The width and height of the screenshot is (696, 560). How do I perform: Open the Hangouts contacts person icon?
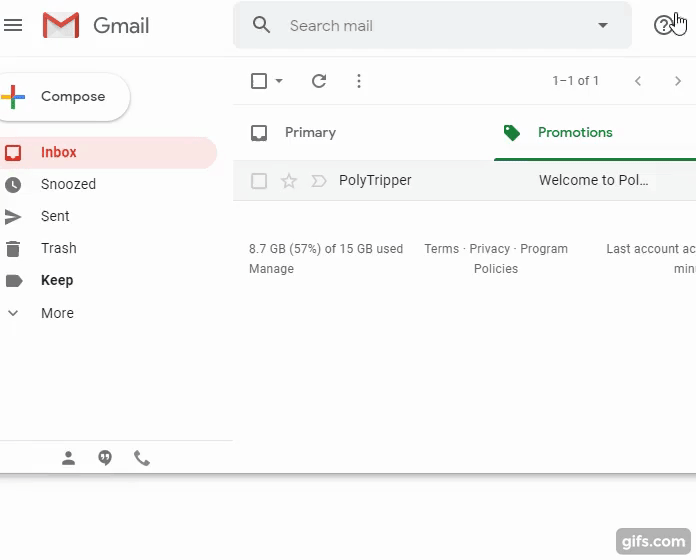pos(68,458)
